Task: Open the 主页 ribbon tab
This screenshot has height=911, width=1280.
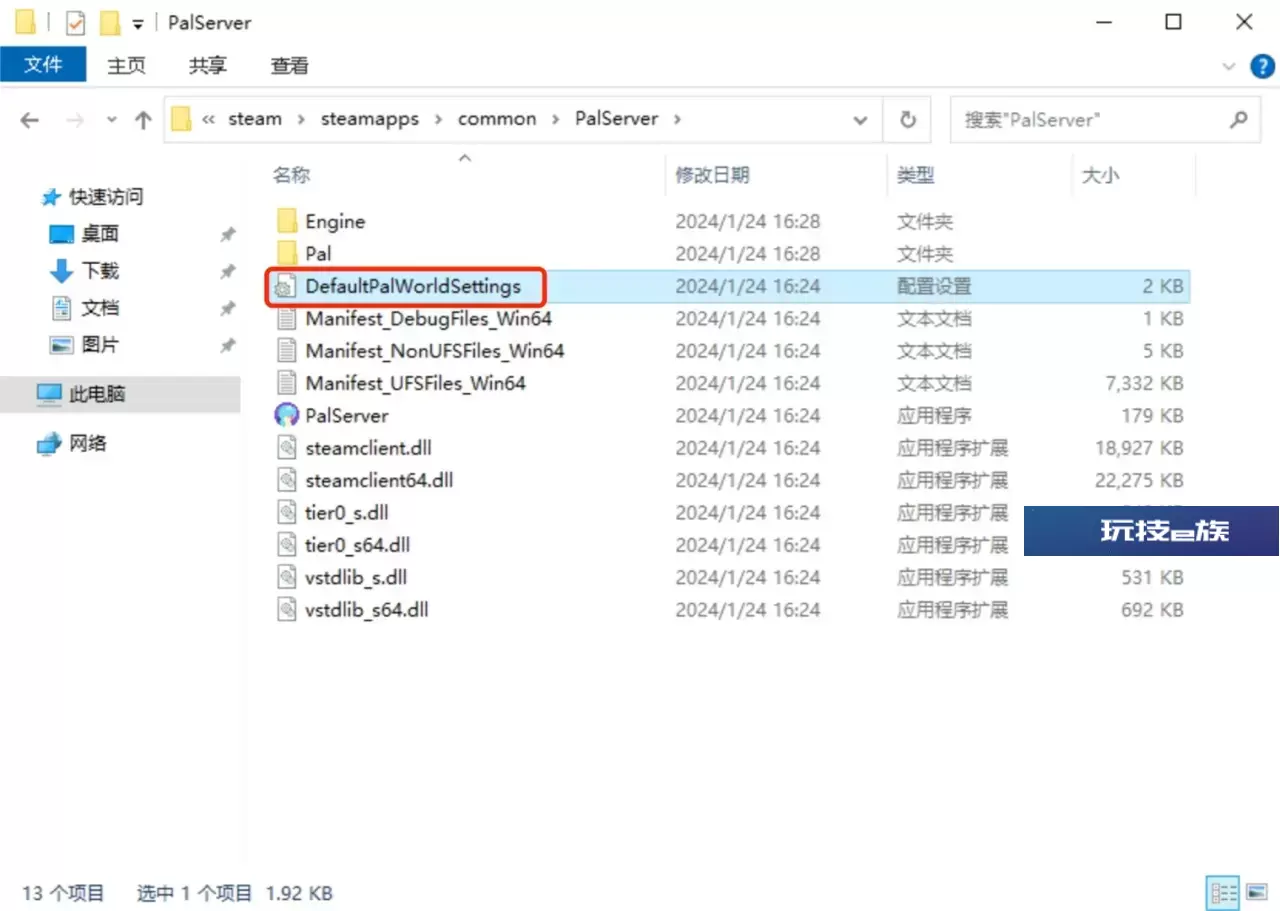Action: coord(126,65)
